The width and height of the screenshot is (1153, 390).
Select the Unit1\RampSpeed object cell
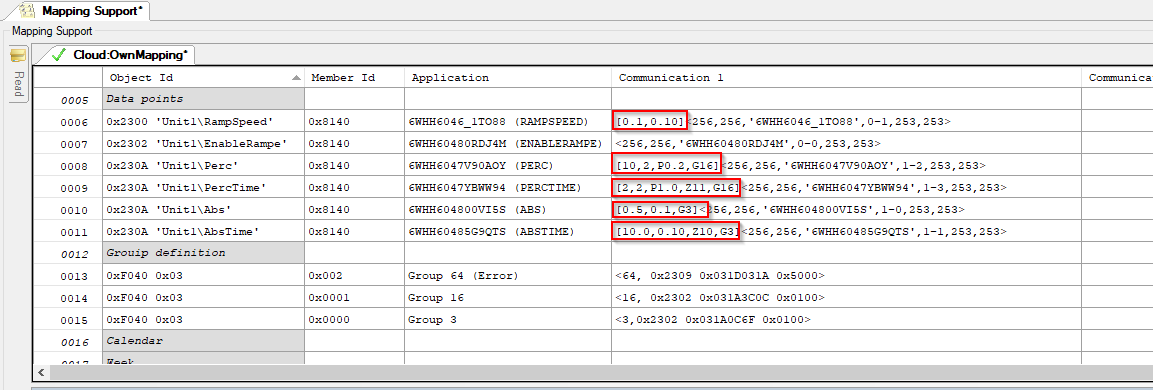coord(203,121)
